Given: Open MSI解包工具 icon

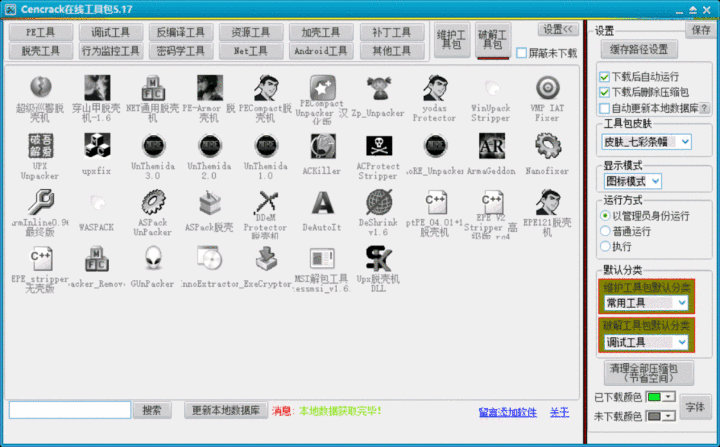Looking at the screenshot, I should pos(322,259).
